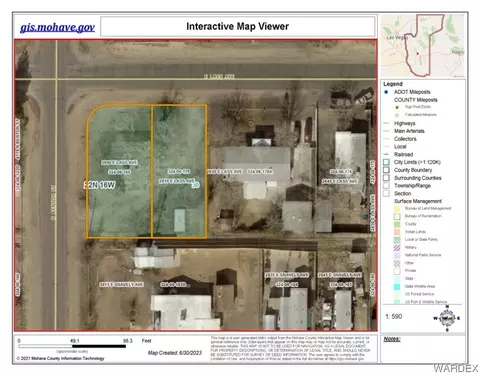Click the 1:590 map scale value
The image size is (480, 376).
pyautogui.click(x=394, y=316)
